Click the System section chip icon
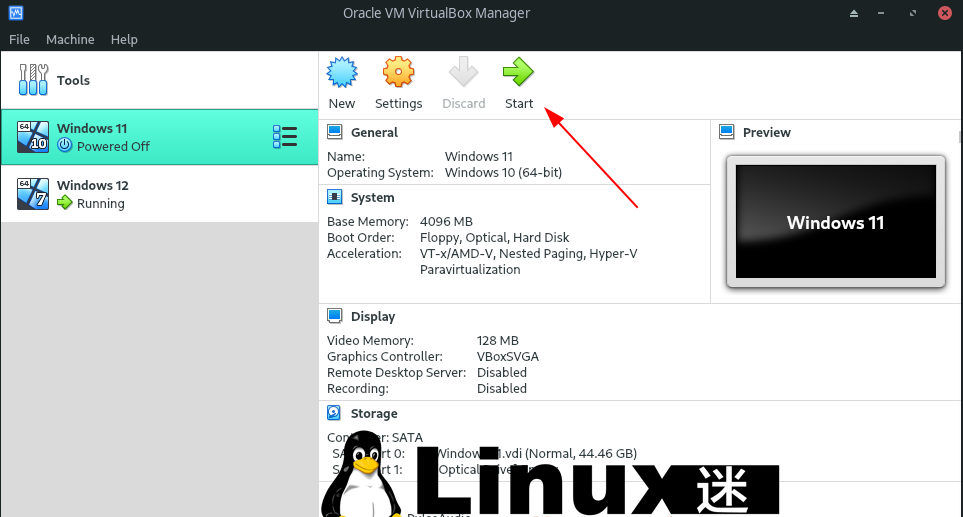The height and width of the screenshot is (517, 963). 335,197
